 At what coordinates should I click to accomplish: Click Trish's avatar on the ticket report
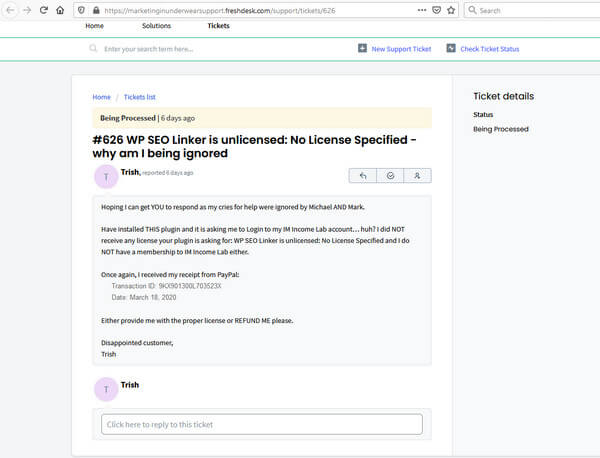tap(106, 177)
